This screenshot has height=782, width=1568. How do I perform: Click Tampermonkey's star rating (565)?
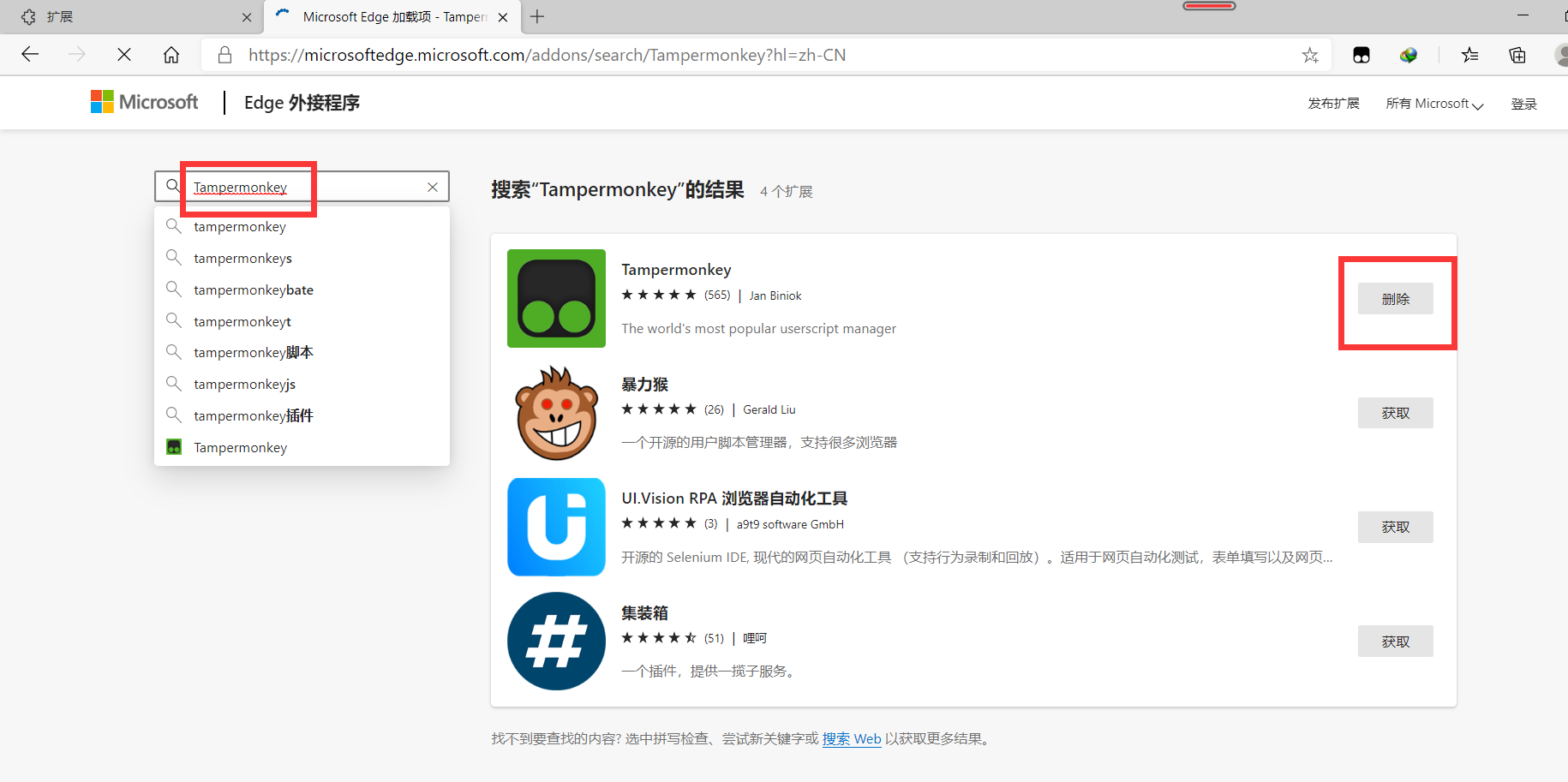tap(676, 295)
